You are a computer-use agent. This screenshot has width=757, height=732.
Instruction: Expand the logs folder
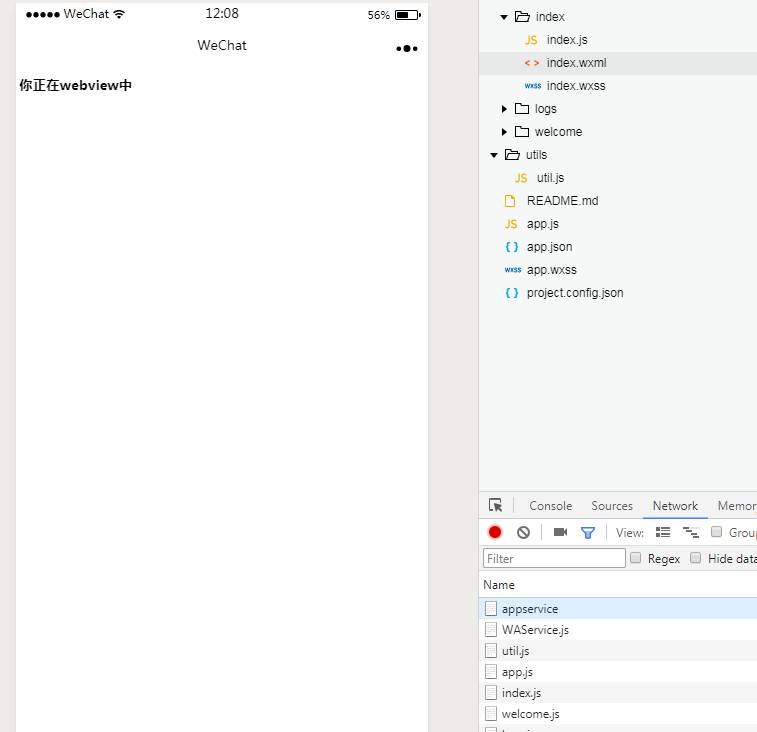click(504, 109)
